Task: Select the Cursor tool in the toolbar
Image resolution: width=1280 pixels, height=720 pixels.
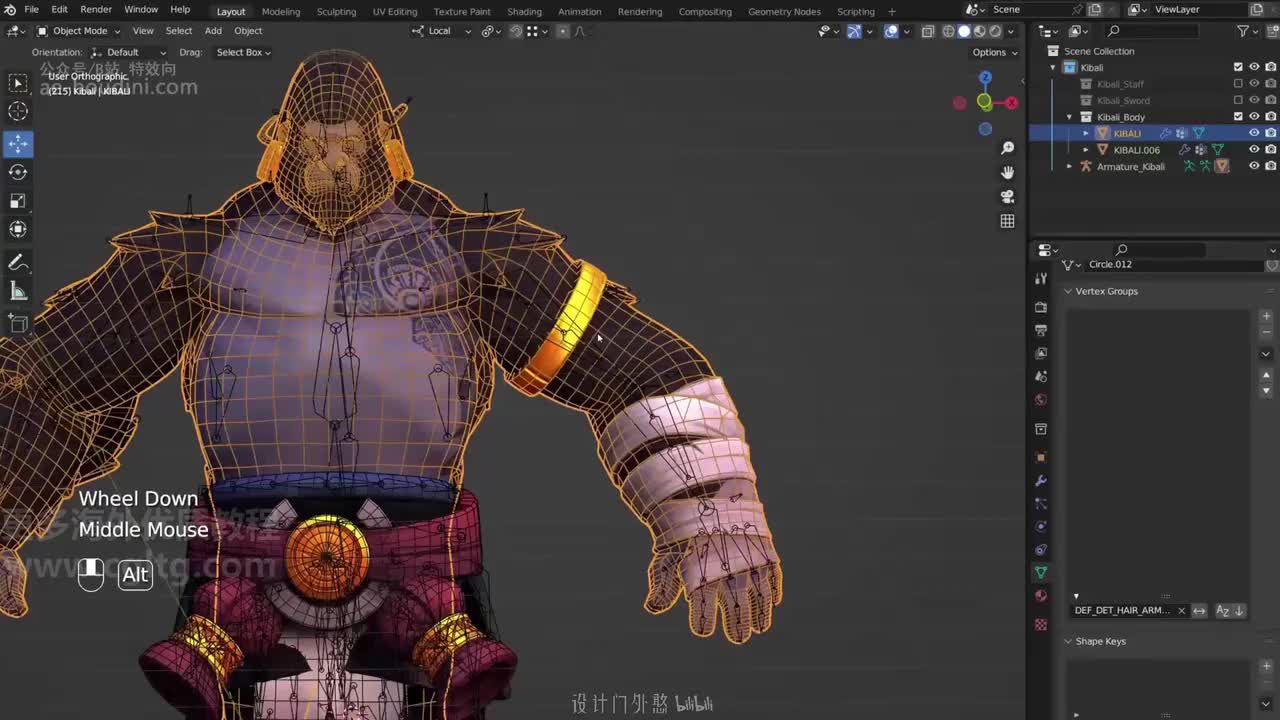Action: [x=18, y=111]
